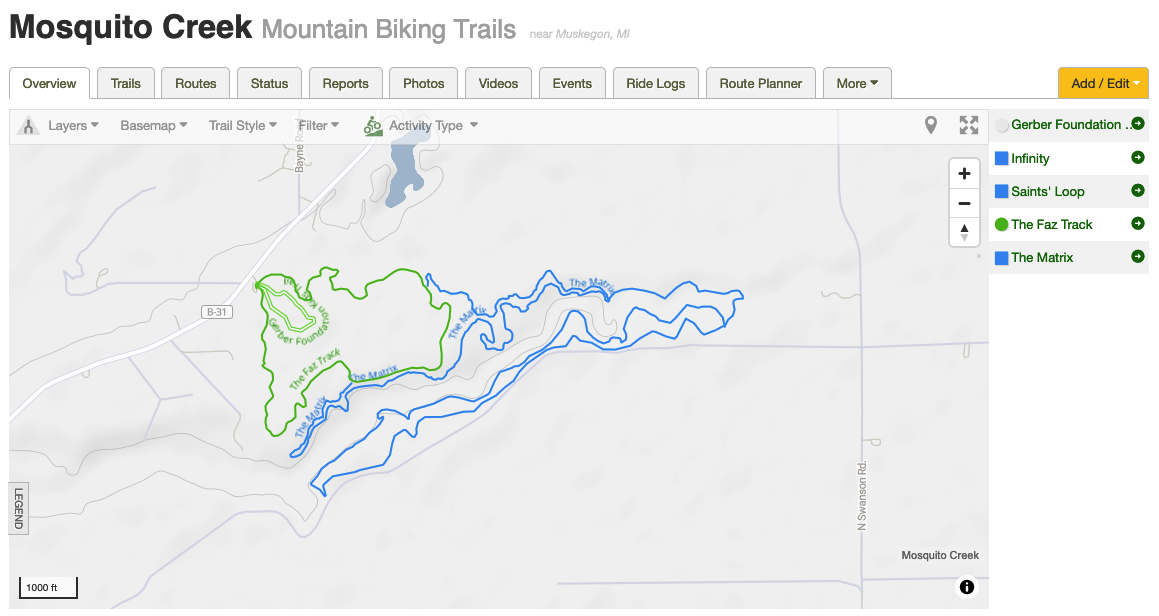Viewport: 1159px width, 616px height.
Task: Click the blue square beside Infinity
Action: point(1001,158)
